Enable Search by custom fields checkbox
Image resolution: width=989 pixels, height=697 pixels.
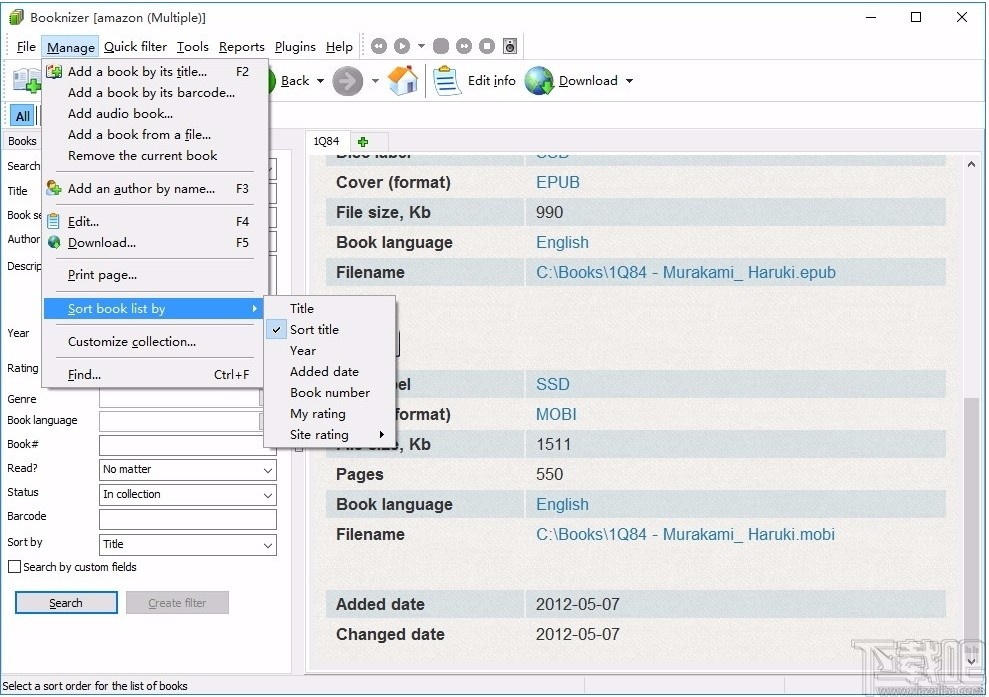point(15,567)
